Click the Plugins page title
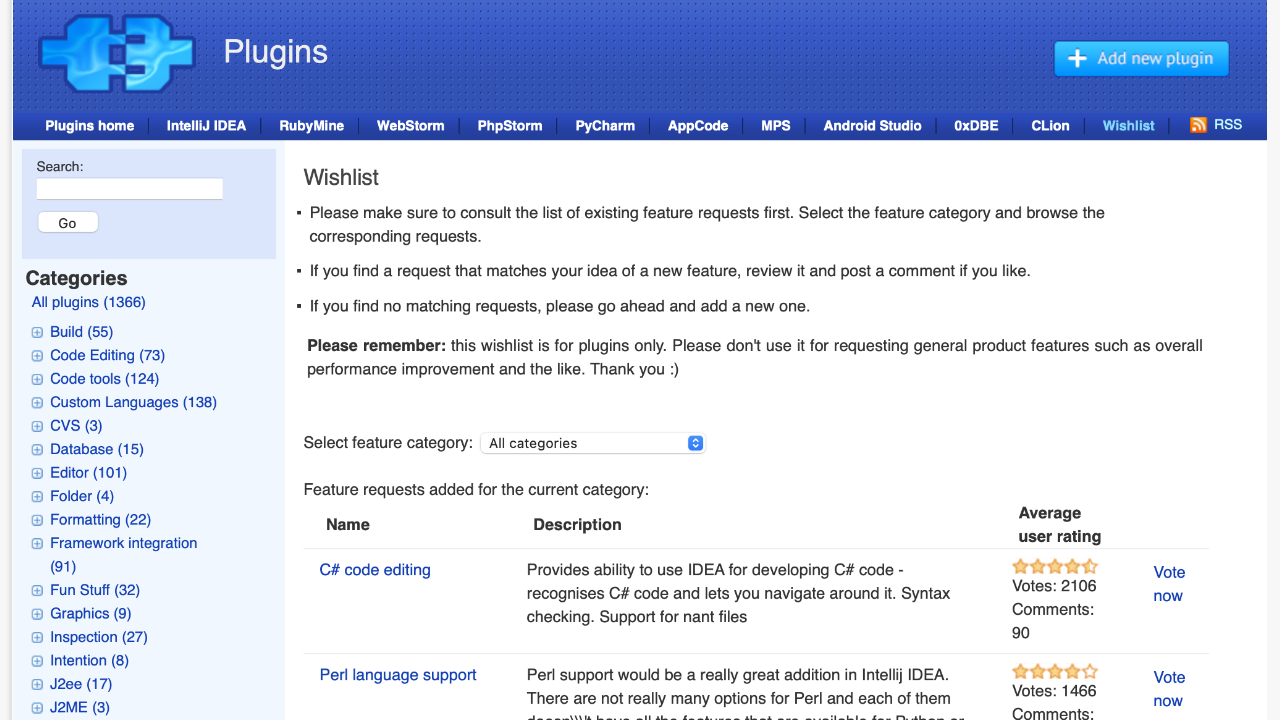 pyautogui.click(x=276, y=52)
